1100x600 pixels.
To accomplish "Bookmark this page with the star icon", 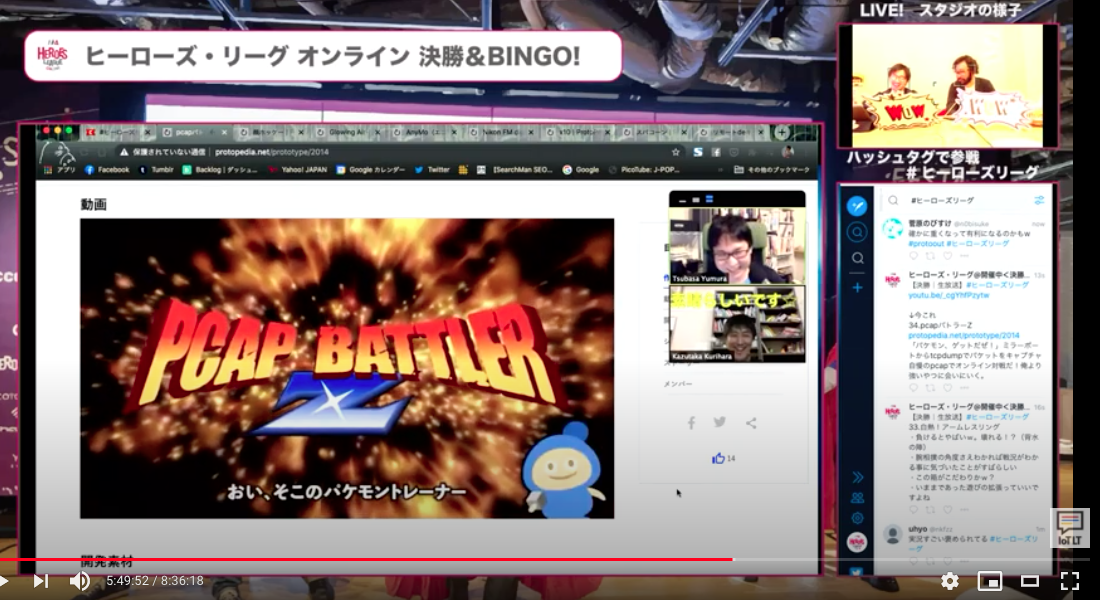I will click(676, 152).
